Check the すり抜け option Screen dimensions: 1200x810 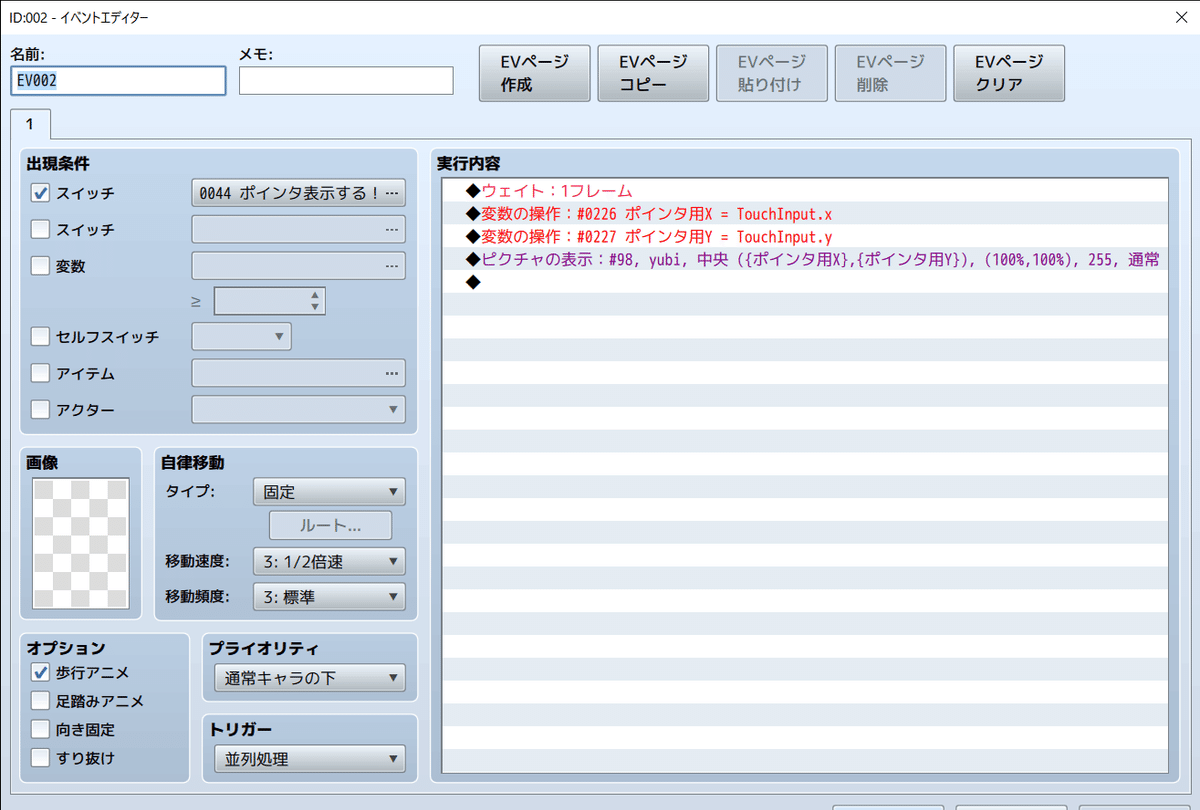(x=41, y=757)
